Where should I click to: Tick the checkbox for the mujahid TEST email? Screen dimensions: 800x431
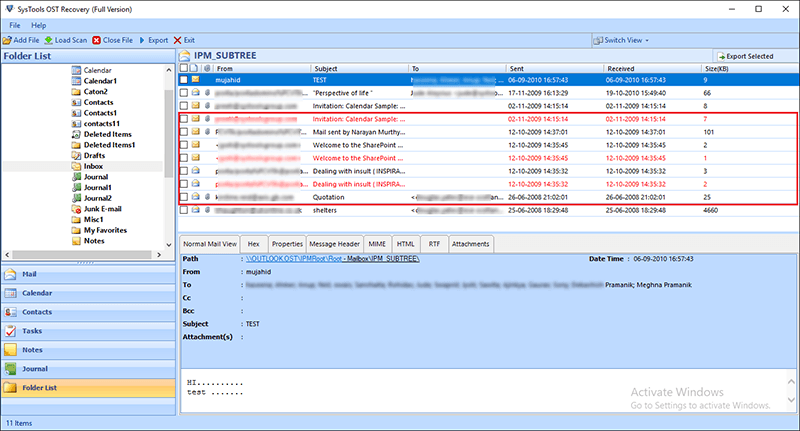tap(184, 80)
